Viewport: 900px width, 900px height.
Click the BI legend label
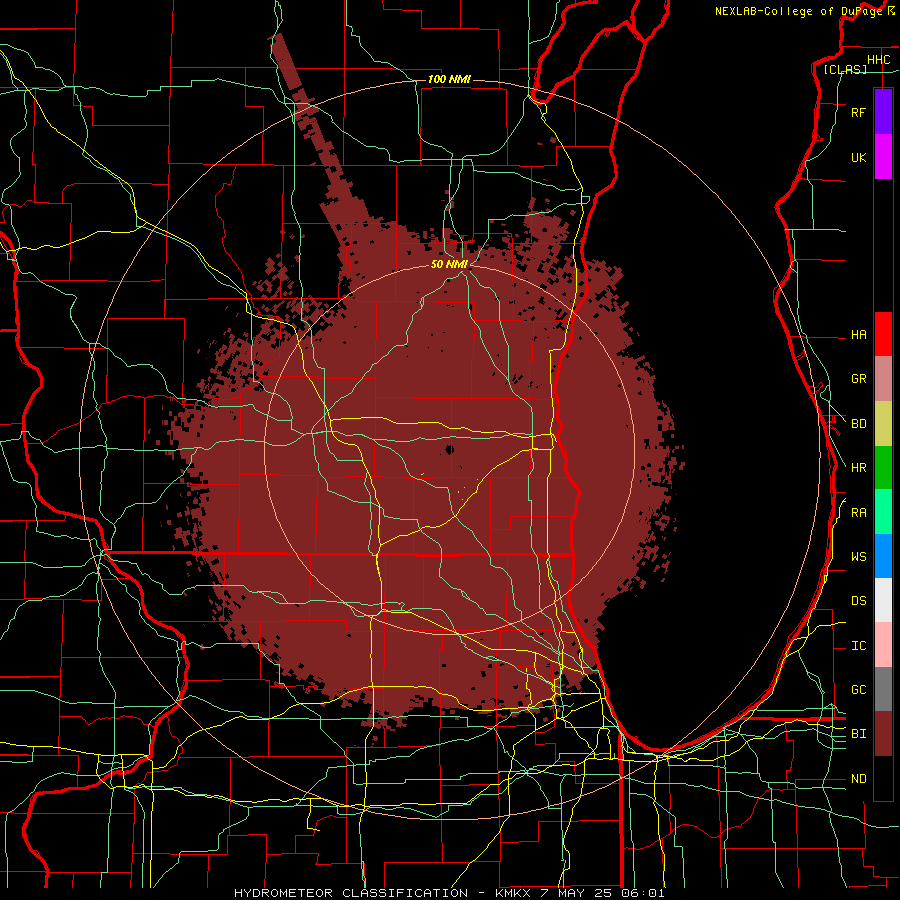coord(858,734)
